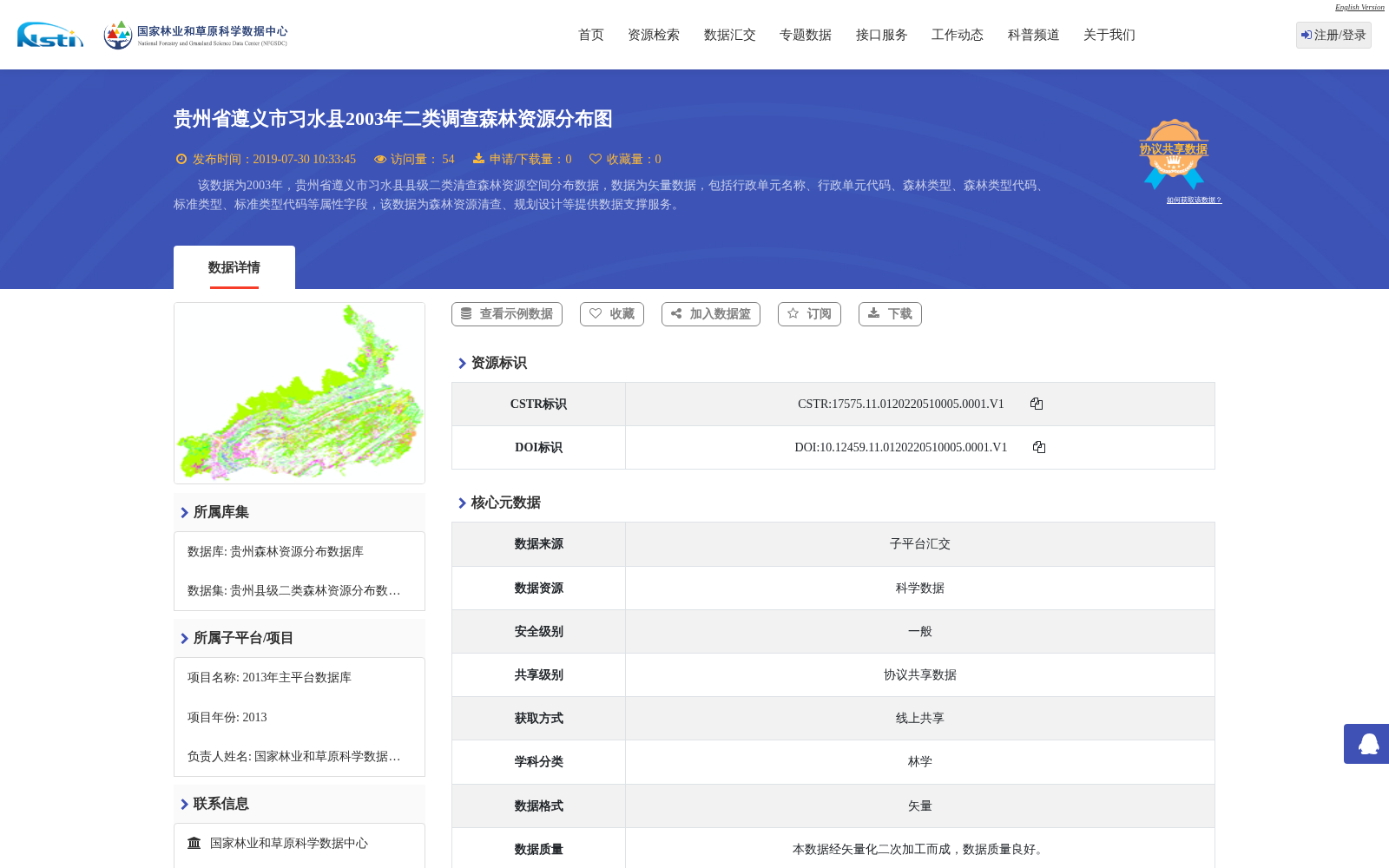This screenshot has height=868, width=1389.
Task: Click the 子平台汇交 value cell
Action: click(x=920, y=544)
